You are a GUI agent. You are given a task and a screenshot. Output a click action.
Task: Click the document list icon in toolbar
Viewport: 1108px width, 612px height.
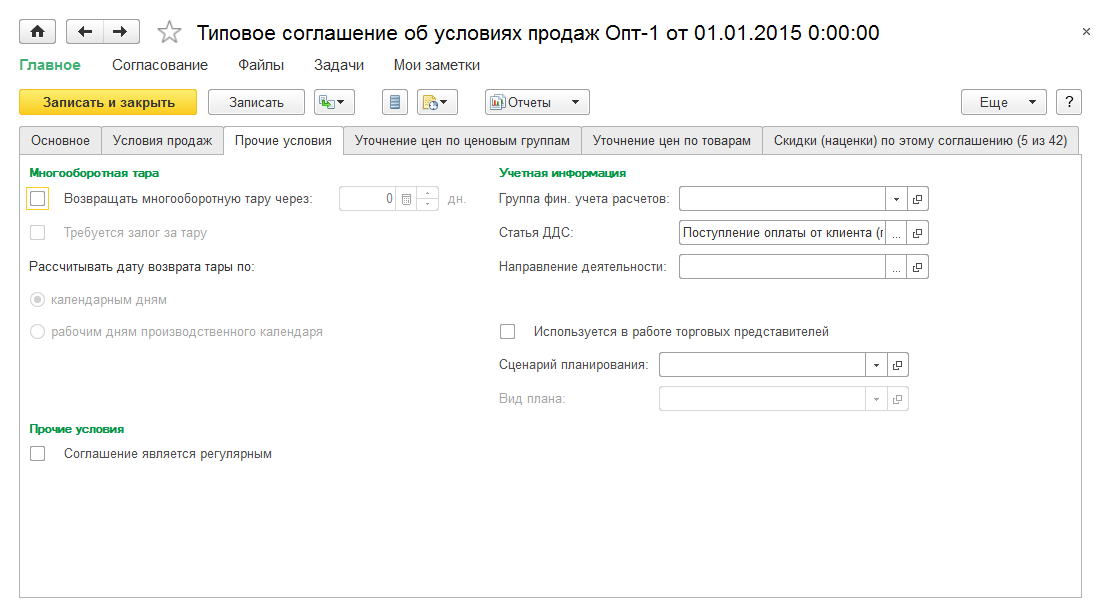tap(395, 102)
